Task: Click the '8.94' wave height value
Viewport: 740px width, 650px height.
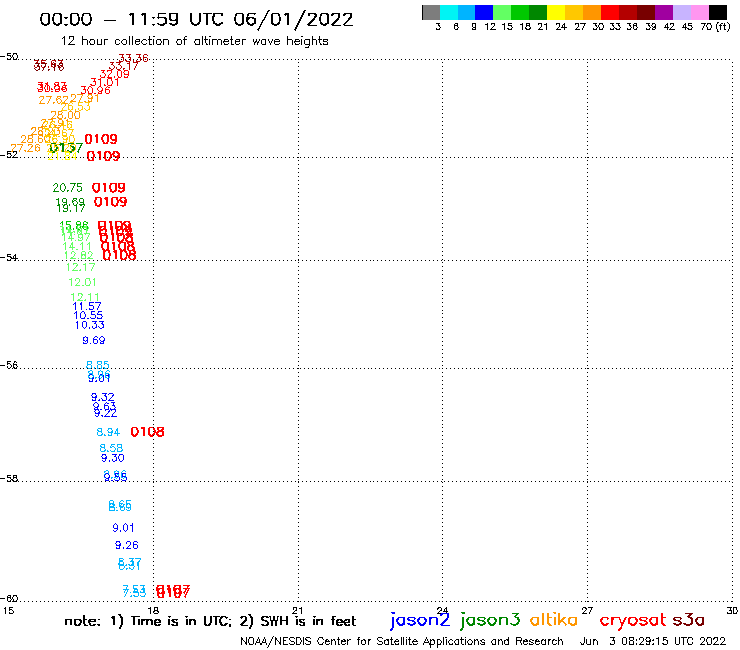Action: [x=109, y=432]
